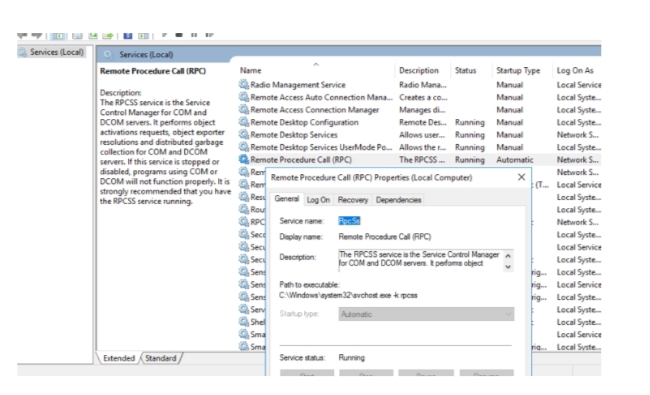
Task: Click Local Service log-on cell of Radio Management
Action: (579, 85)
